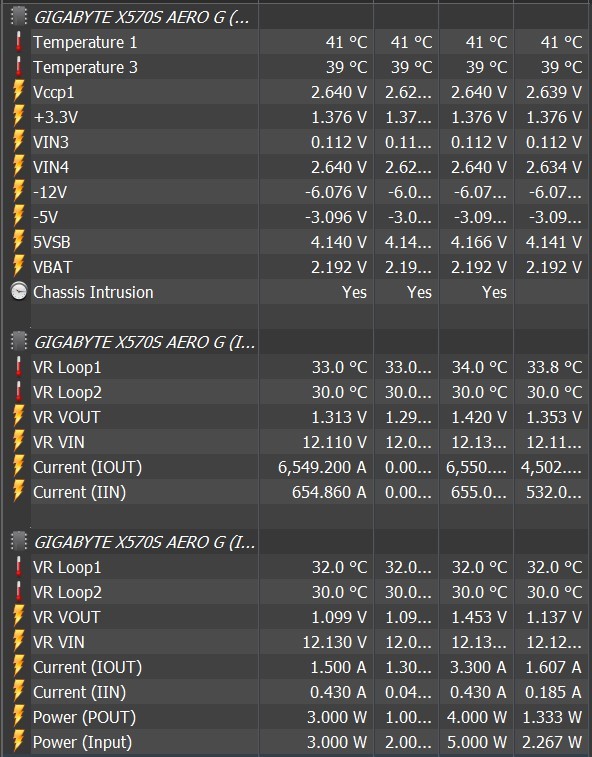The height and width of the screenshot is (757, 592).
Task: Click the Power (Input) maximum value 5.000 W
Action: point(477,743)
